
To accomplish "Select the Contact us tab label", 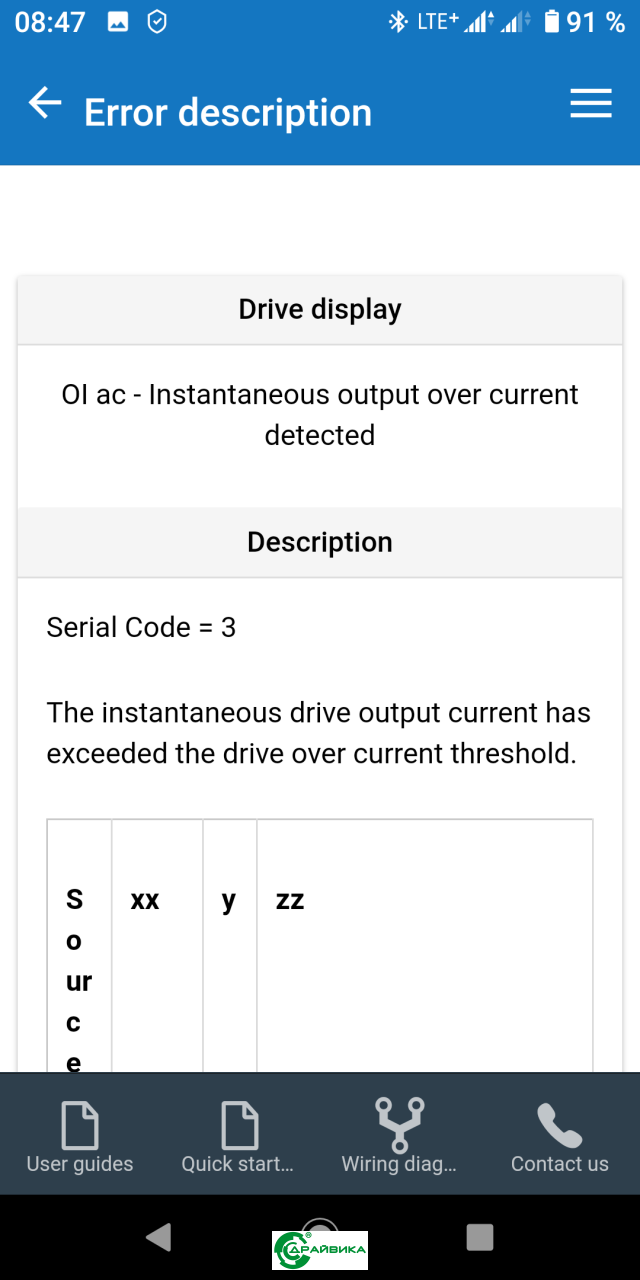I will point(560,1164).
